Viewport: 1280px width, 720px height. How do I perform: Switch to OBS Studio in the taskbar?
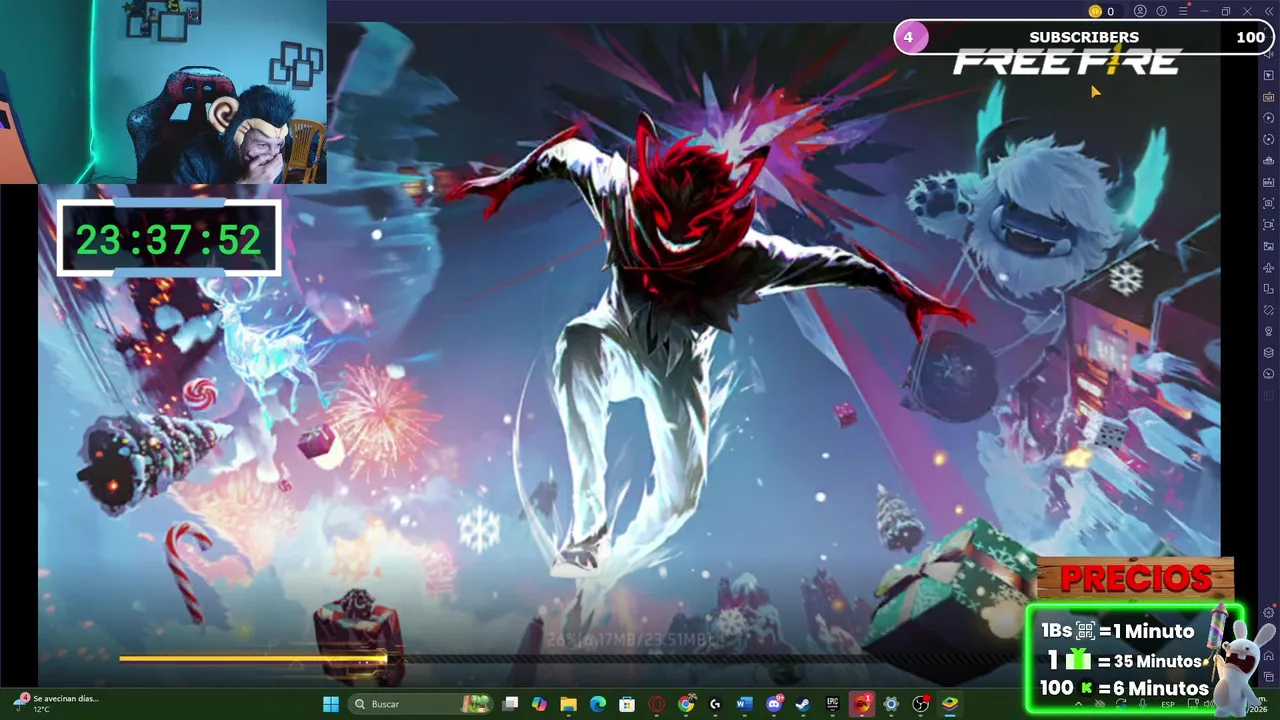(x=920, y=704)
